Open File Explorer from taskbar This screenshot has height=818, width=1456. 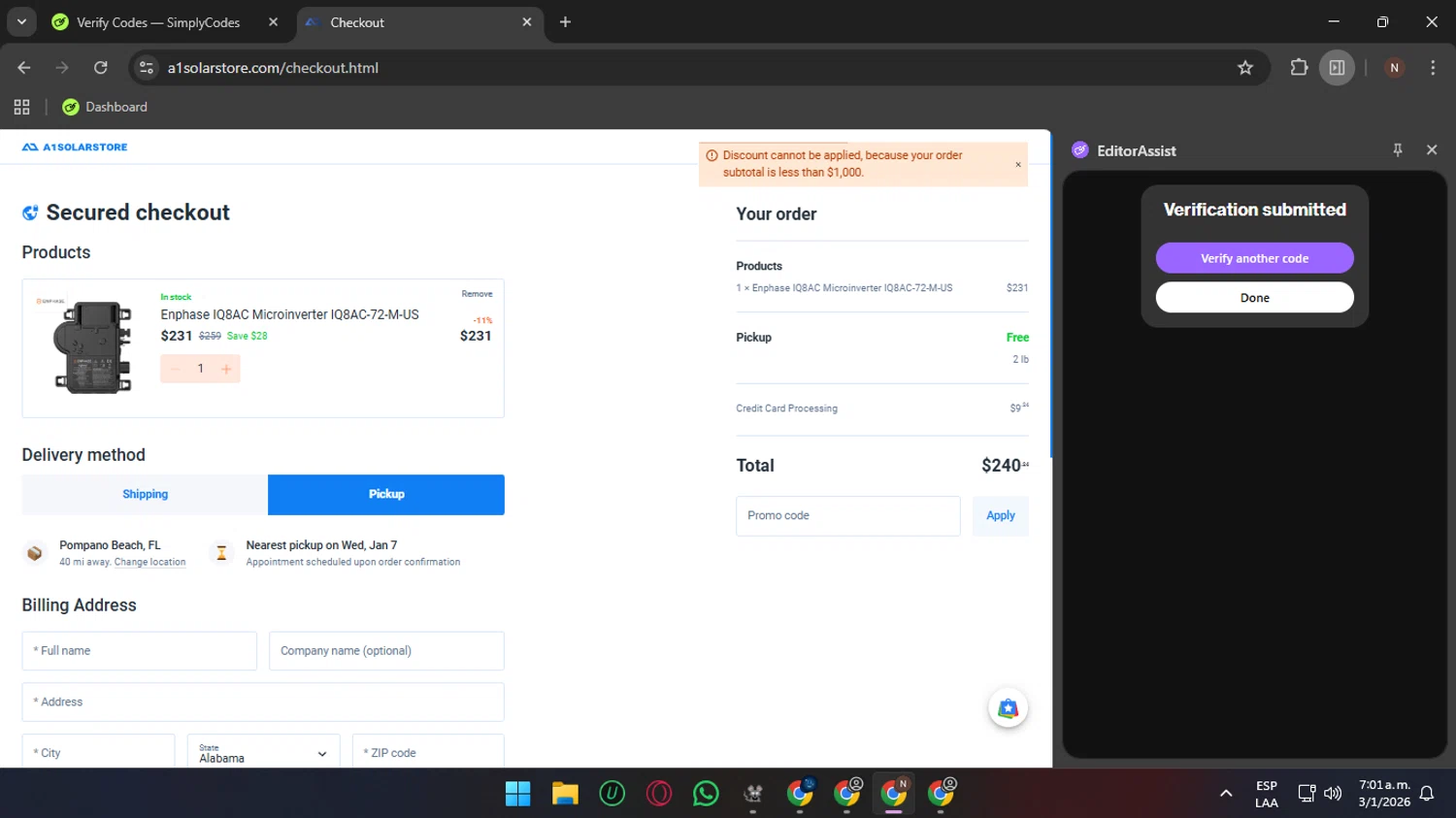point(565,794)
